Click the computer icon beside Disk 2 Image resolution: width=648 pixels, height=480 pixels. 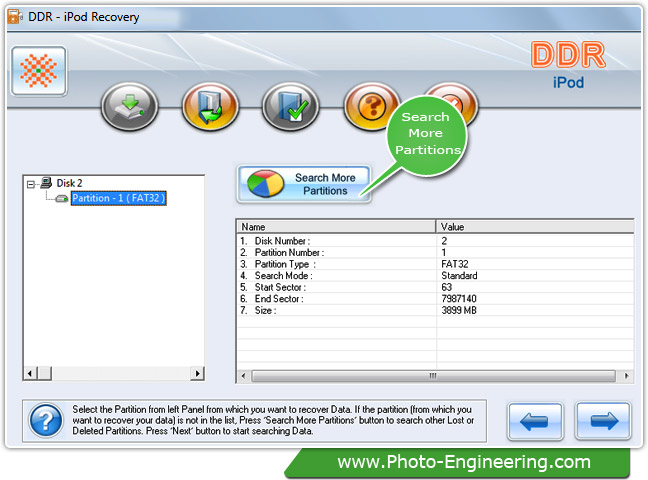[x=46, y=182]
